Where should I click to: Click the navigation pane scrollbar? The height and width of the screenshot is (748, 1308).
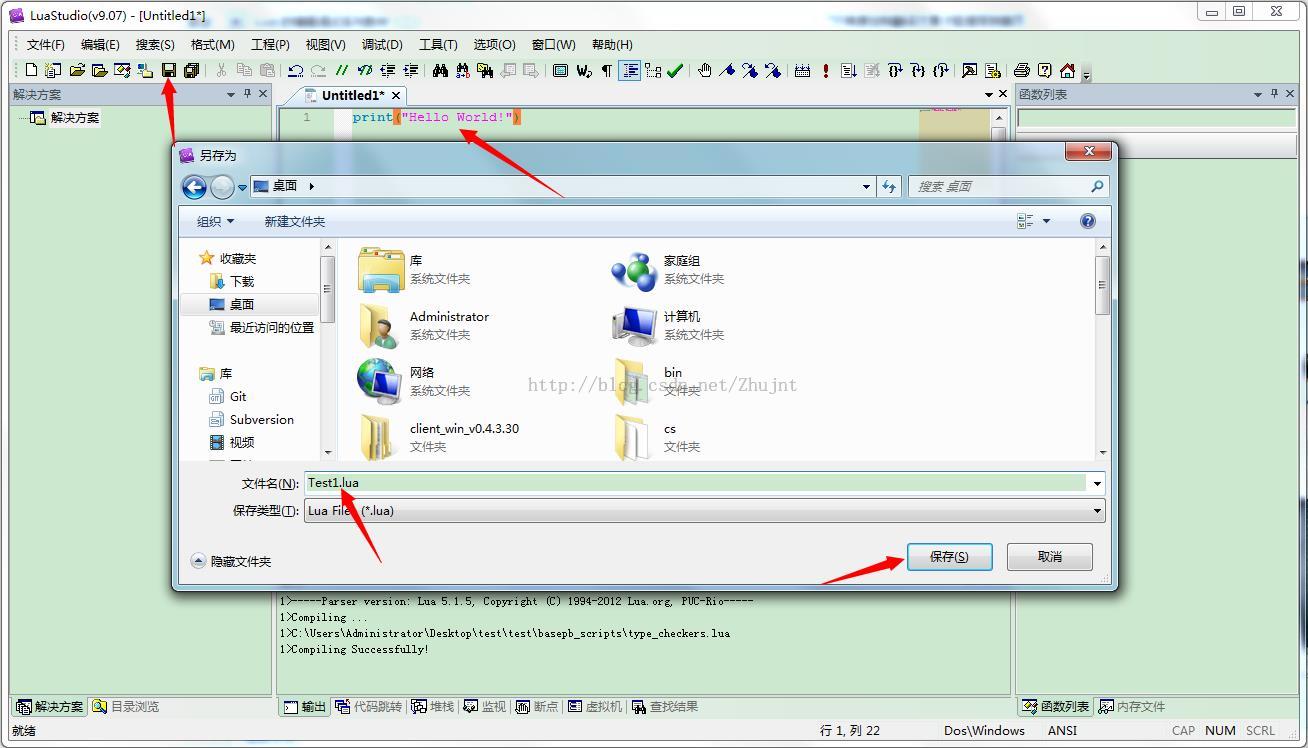(327, 349)
